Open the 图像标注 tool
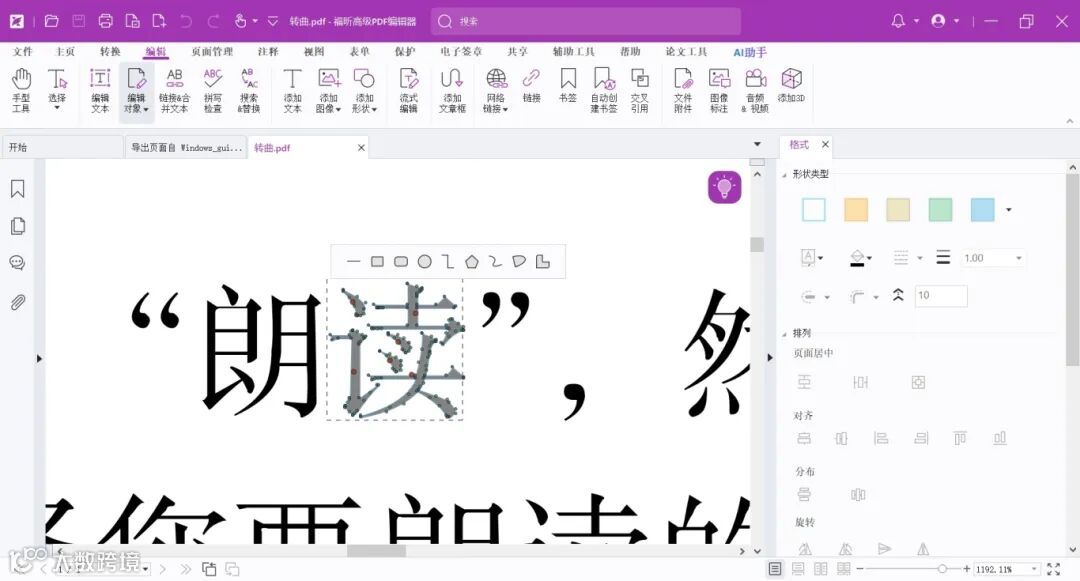Image resolution: width=1080 pixels, height=581 pixels. pyautogui.click(x=718, y=86)
